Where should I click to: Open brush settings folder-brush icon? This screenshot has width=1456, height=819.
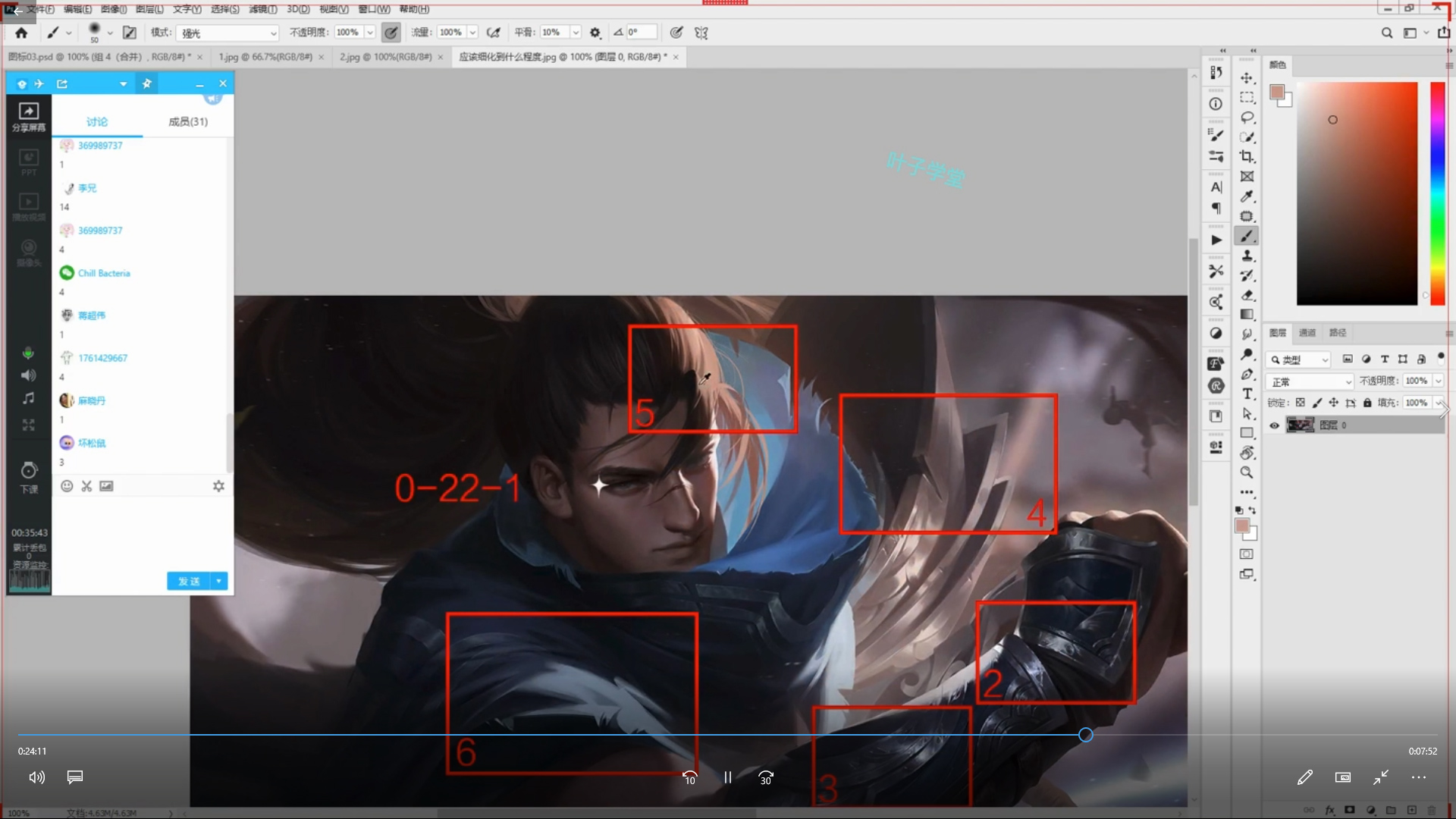(x=130, y=33)
